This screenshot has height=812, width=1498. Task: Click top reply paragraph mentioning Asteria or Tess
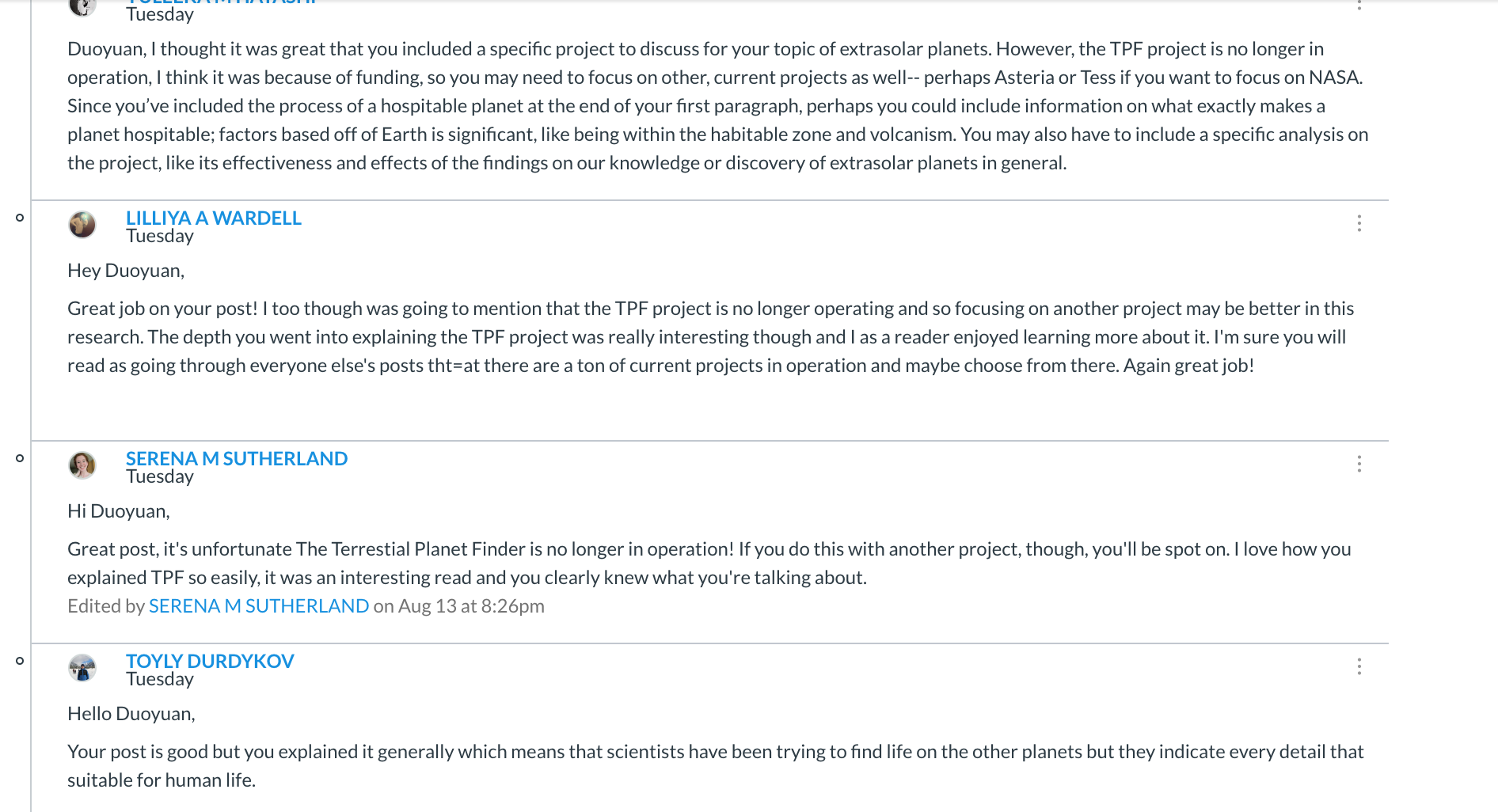tap(718, 106)
